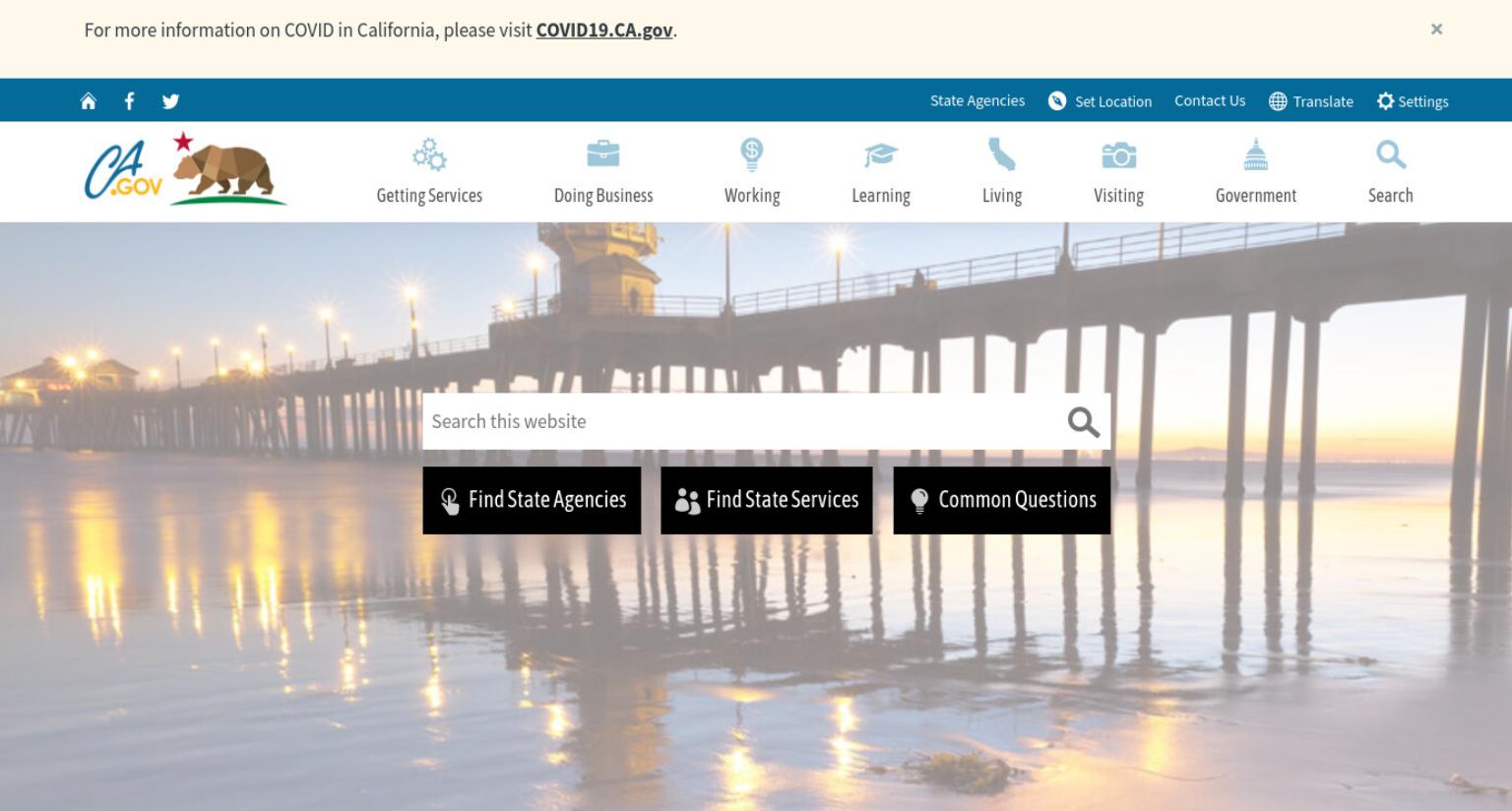Click into the Search this website field
This screenshot has height=811, width=1512.
[743, 421]
